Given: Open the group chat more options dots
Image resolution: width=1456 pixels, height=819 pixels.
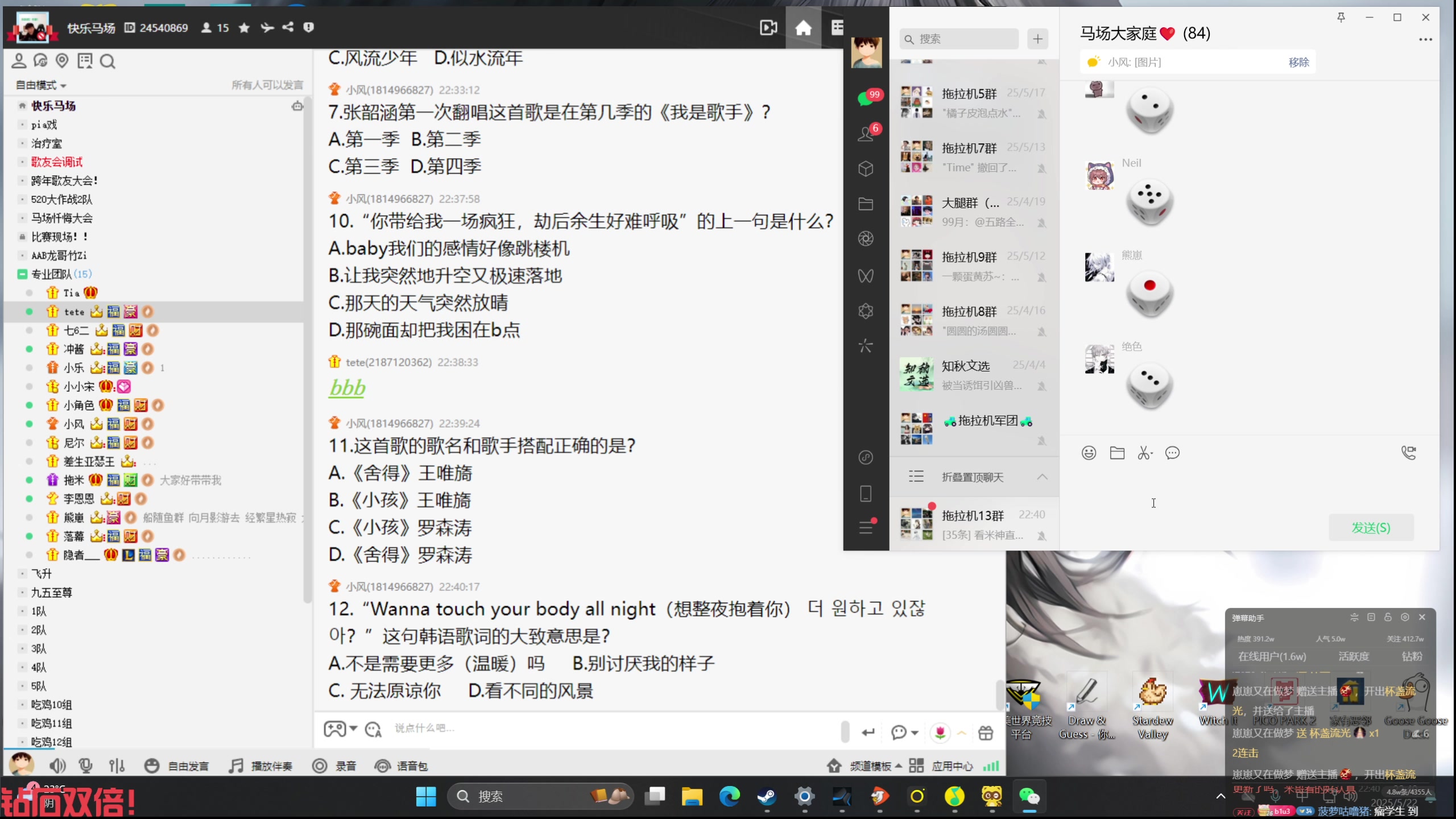Looking at the screenshot, I should pos(1425,40).
